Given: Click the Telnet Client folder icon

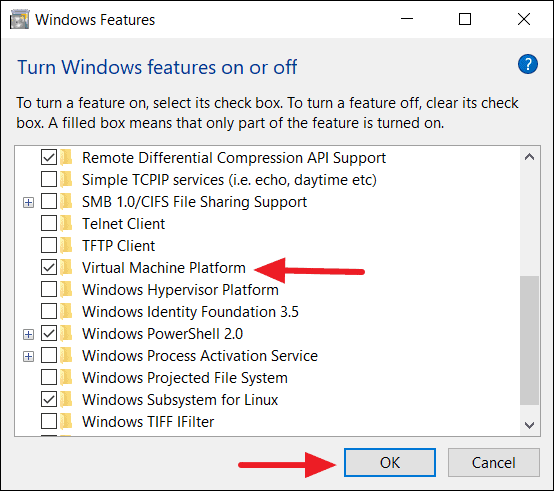Looking at the screenshot, I should 66,224.
